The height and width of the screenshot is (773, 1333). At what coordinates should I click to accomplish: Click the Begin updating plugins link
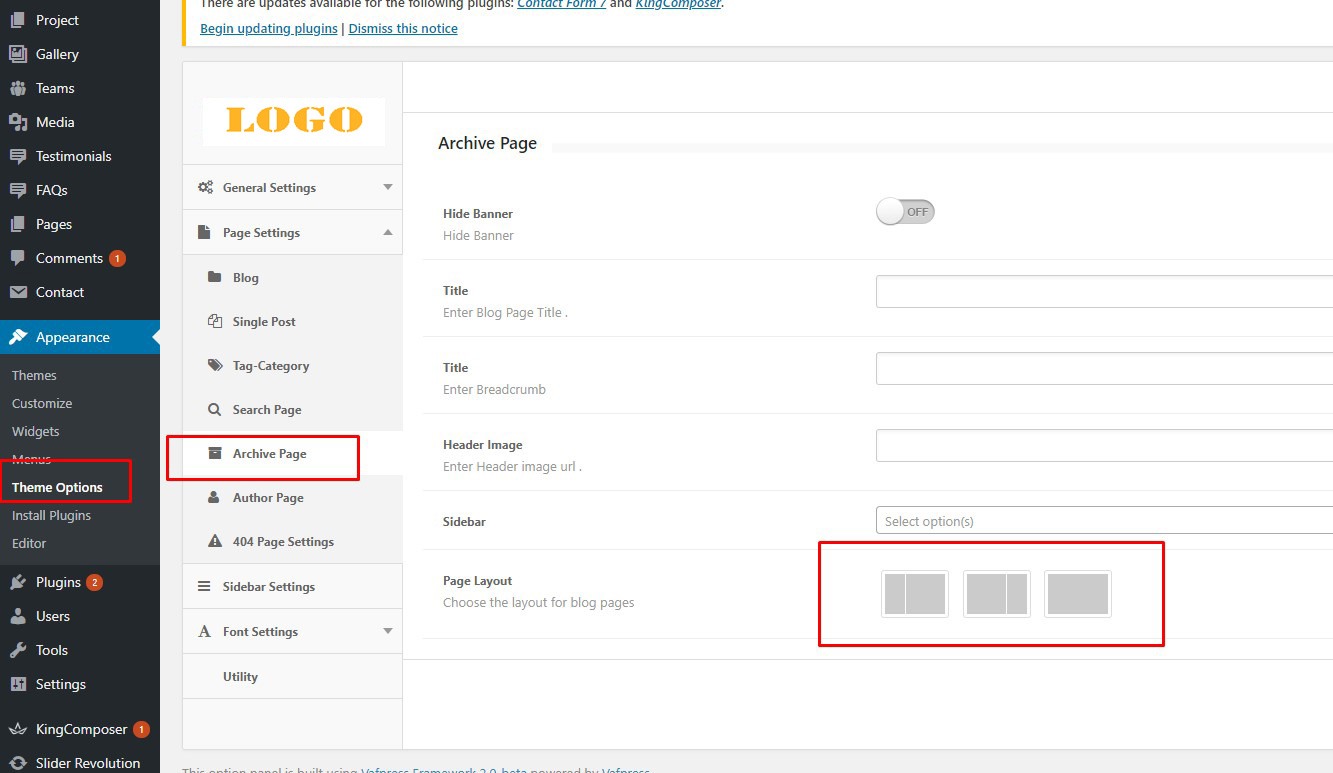(x=269, y=29)
